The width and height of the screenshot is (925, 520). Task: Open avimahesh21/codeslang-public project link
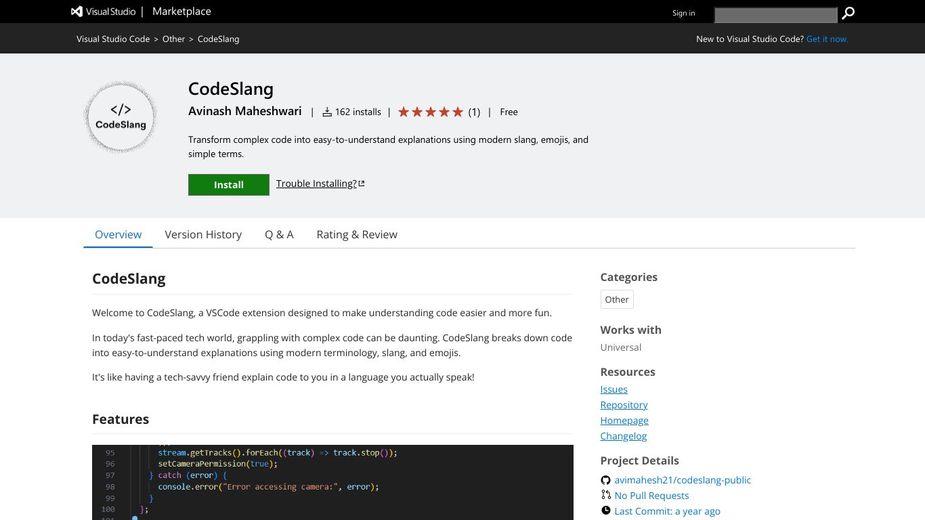(x=683, y=480)
